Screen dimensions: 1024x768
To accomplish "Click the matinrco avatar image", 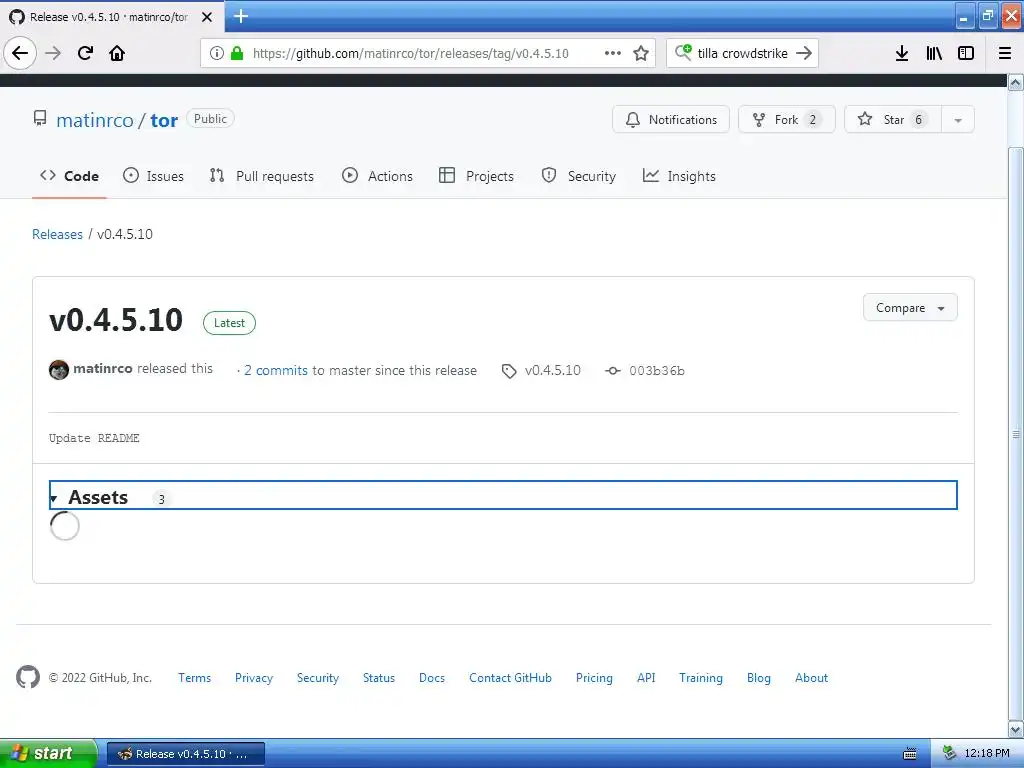I will 59,370.
